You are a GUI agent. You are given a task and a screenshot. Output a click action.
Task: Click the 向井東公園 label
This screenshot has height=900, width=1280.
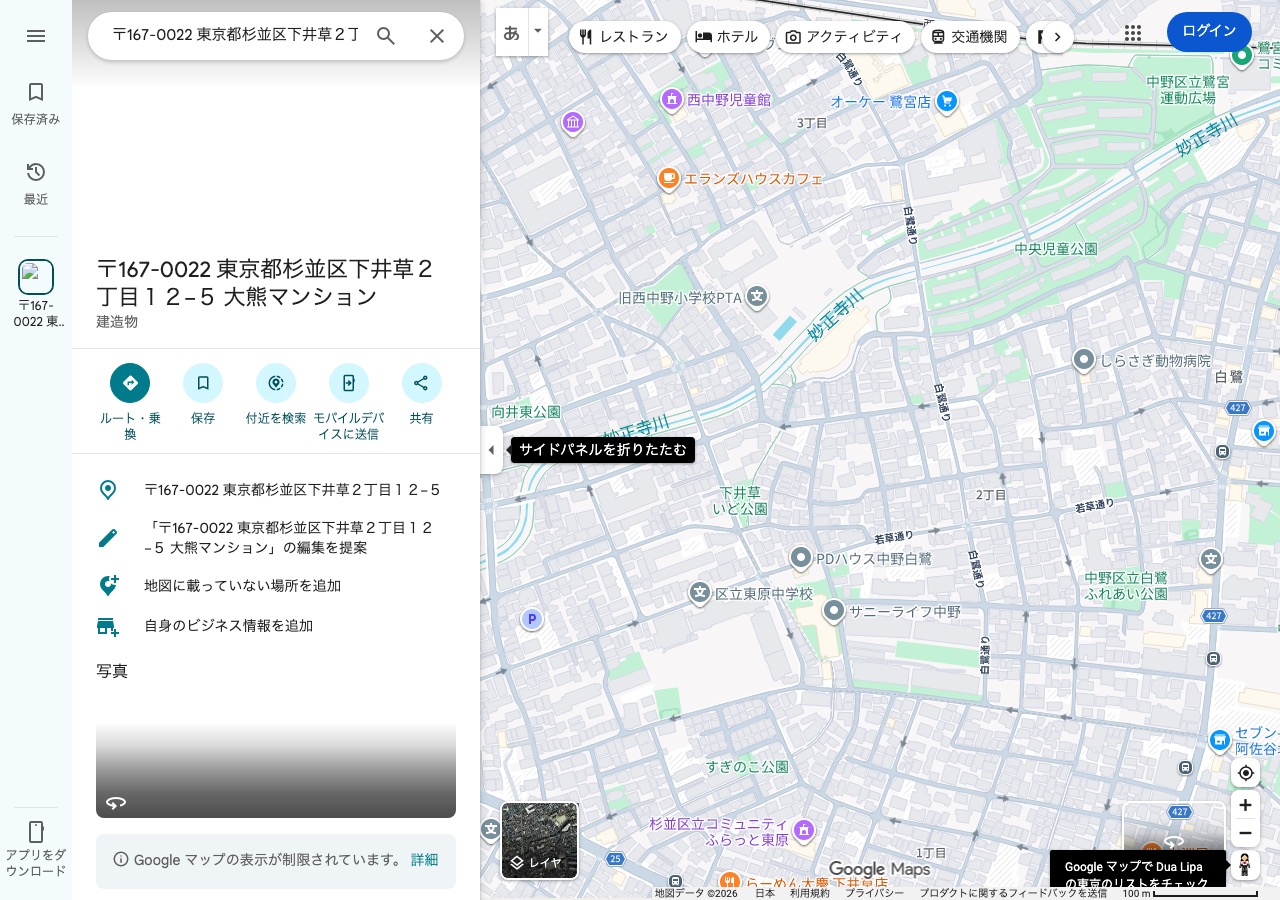point(526,412)
